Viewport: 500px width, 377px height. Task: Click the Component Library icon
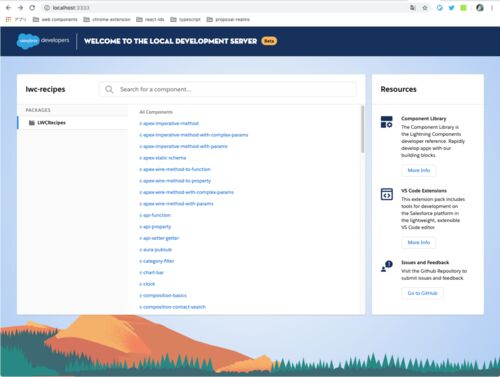tap(387, 122)
